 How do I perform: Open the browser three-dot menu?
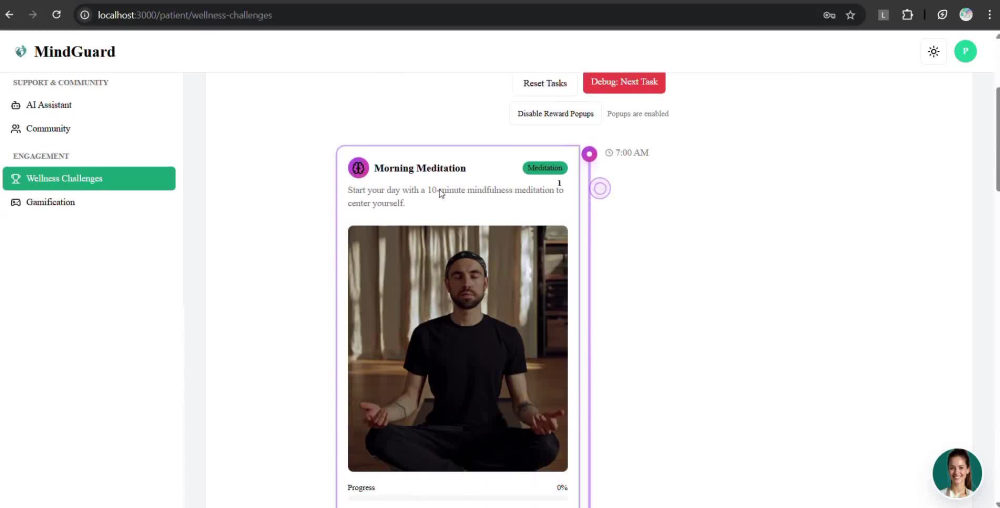click(989, 15)
